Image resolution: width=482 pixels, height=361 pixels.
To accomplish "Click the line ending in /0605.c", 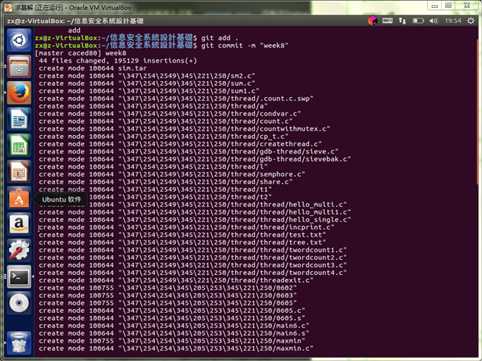I will tap(172, 311).
